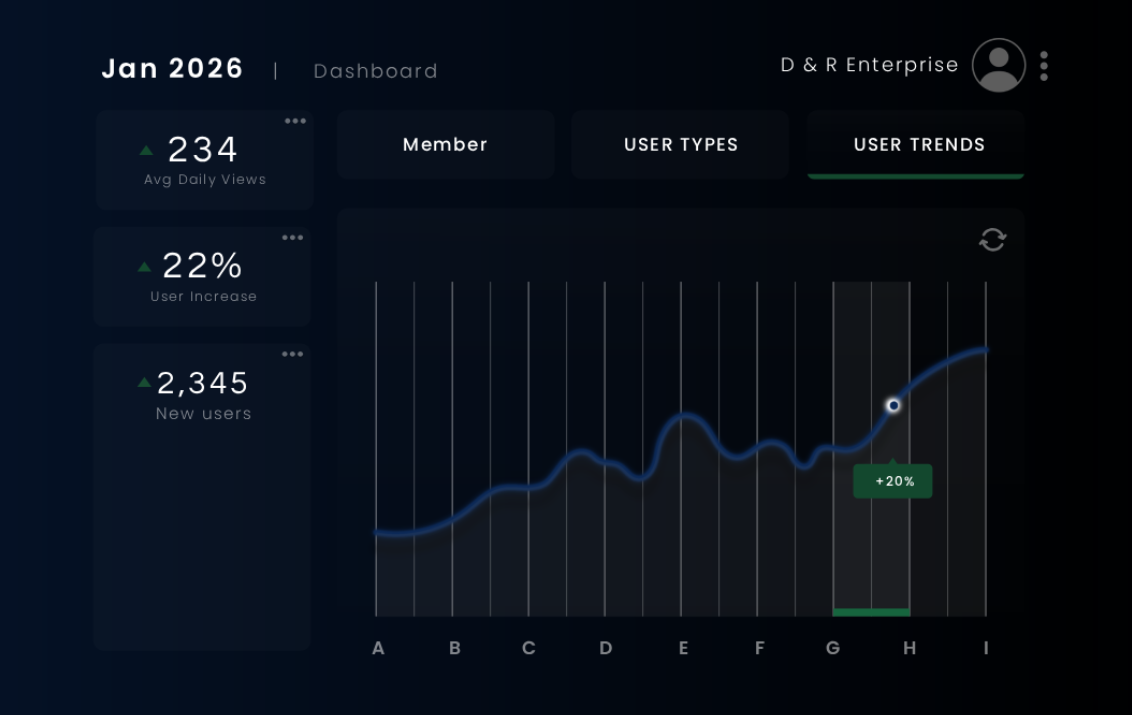Screen dimensions: 1132x715
Task: Click the Dashboard breadcrumb label
Action: [375, 71]
